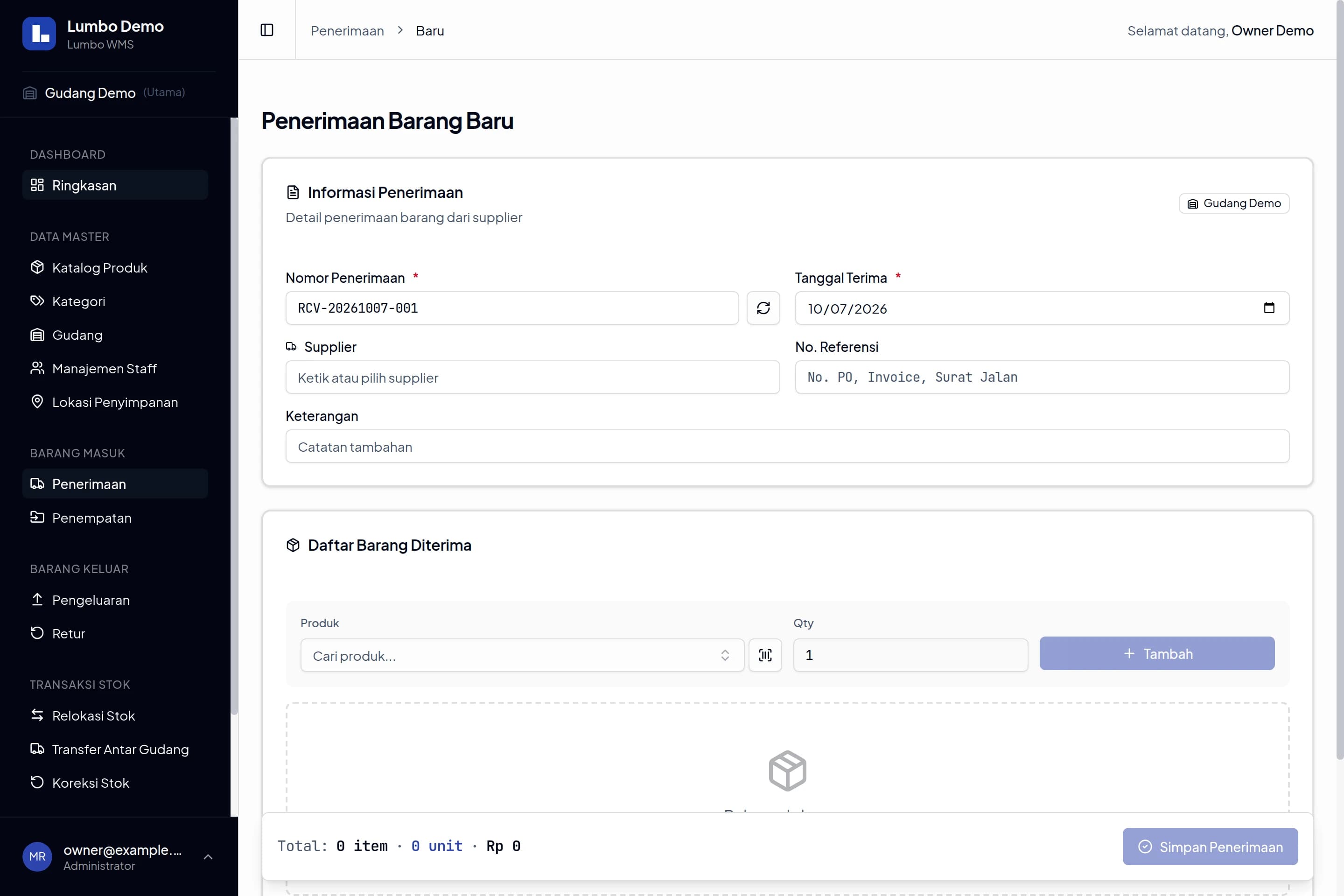Screen dimensions: 1344x896
Task: Click the Owner Demo welcome text
Action: coord(1272,30)
